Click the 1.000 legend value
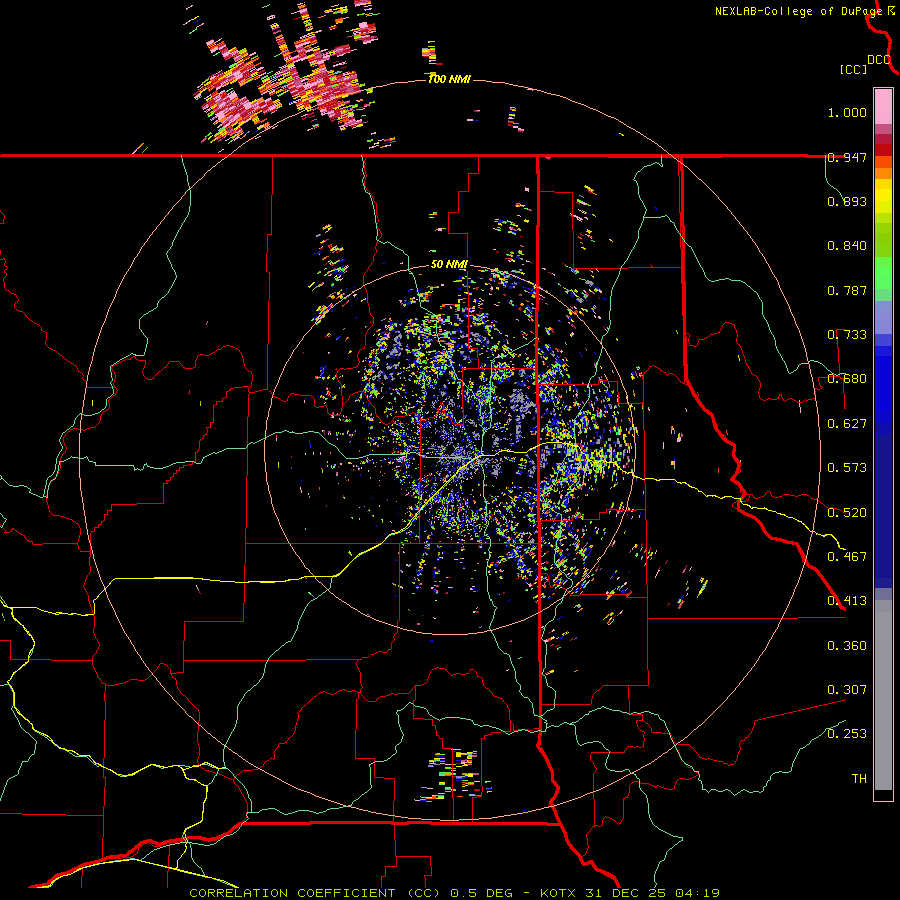The width and height of the screenshot is (900, 900). coord(847,112)
